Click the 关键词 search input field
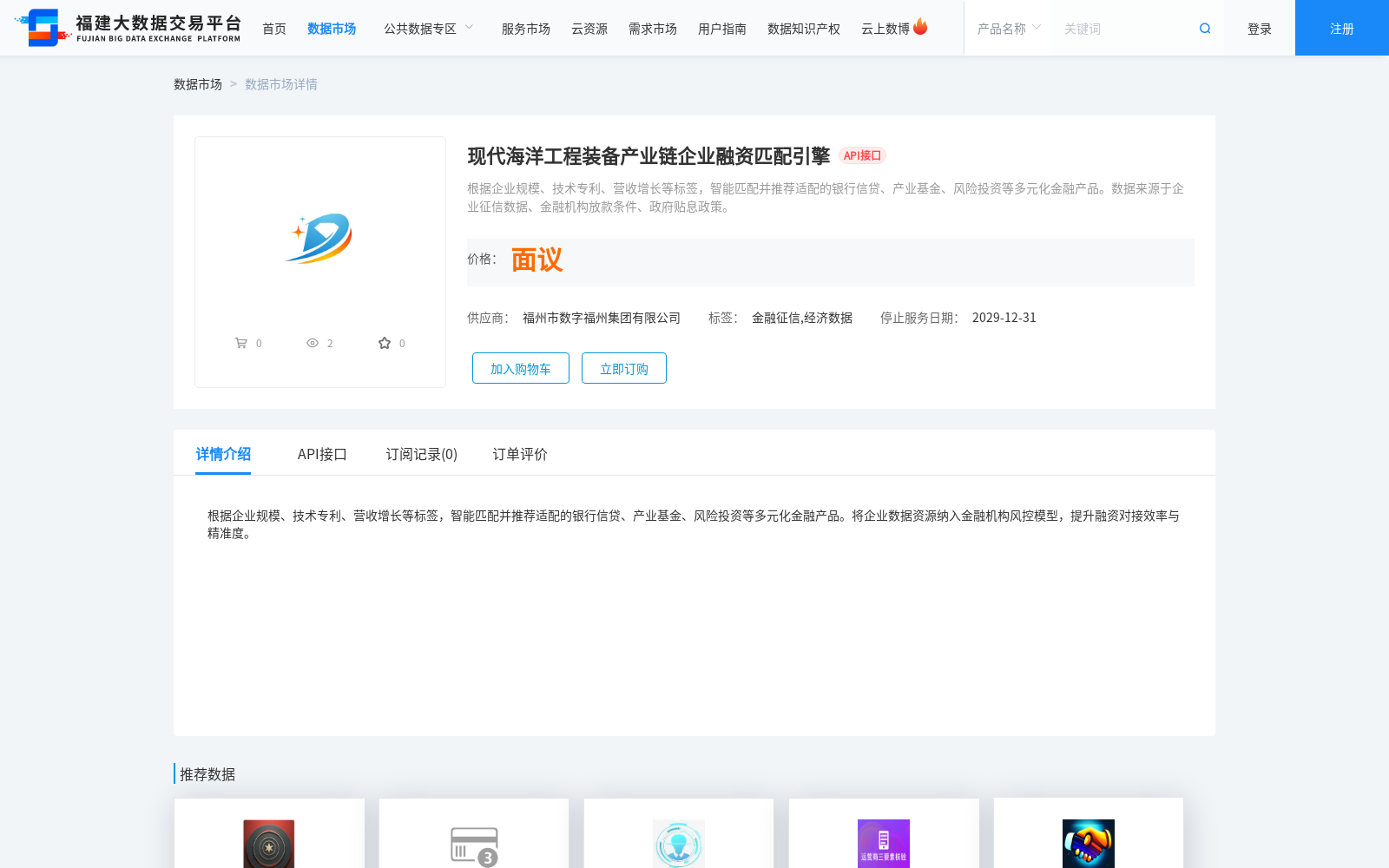1389x868 pixels. [1120, 28]
